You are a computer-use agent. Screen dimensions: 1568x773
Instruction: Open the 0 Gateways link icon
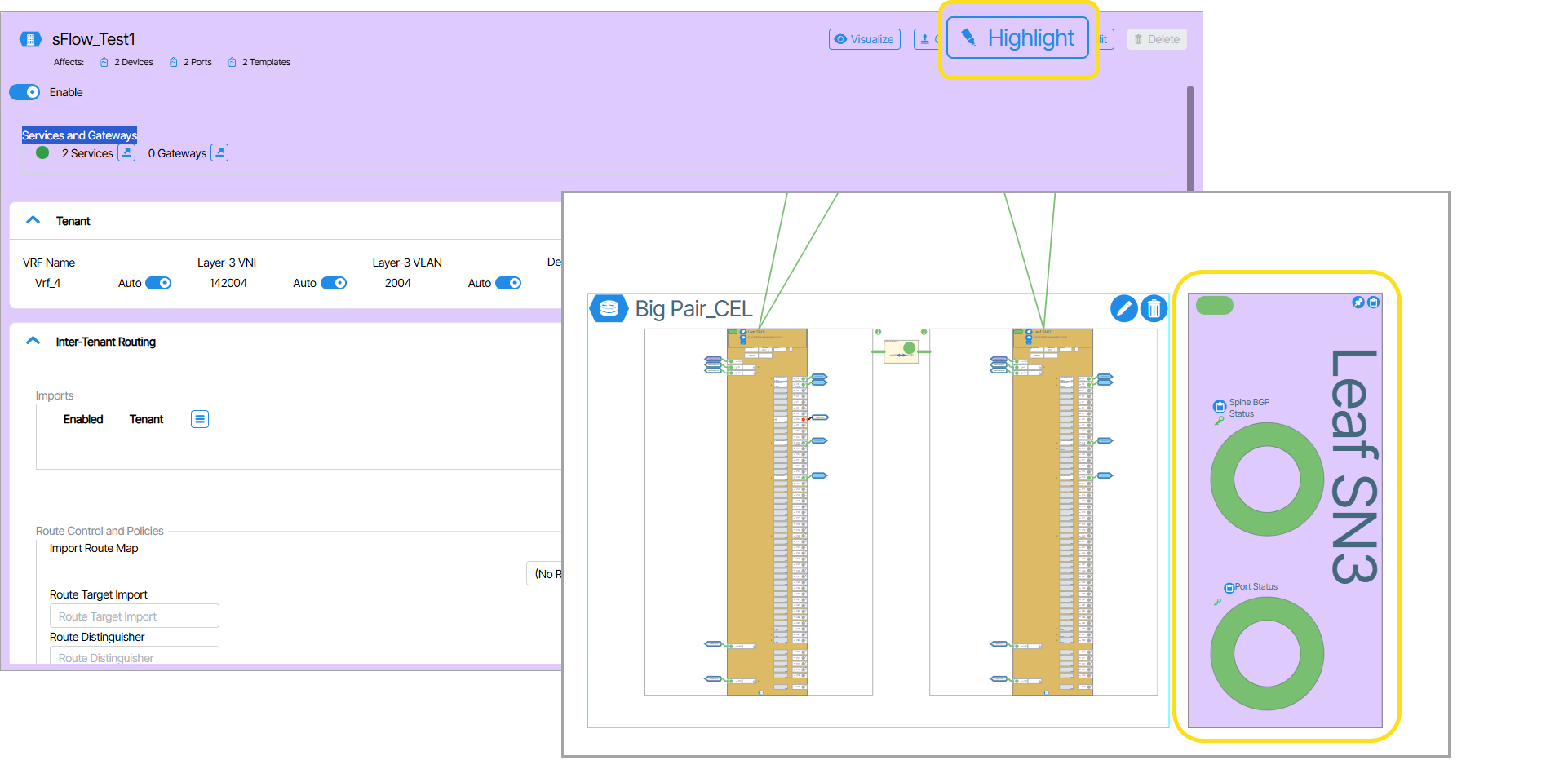tap(219, 152)
